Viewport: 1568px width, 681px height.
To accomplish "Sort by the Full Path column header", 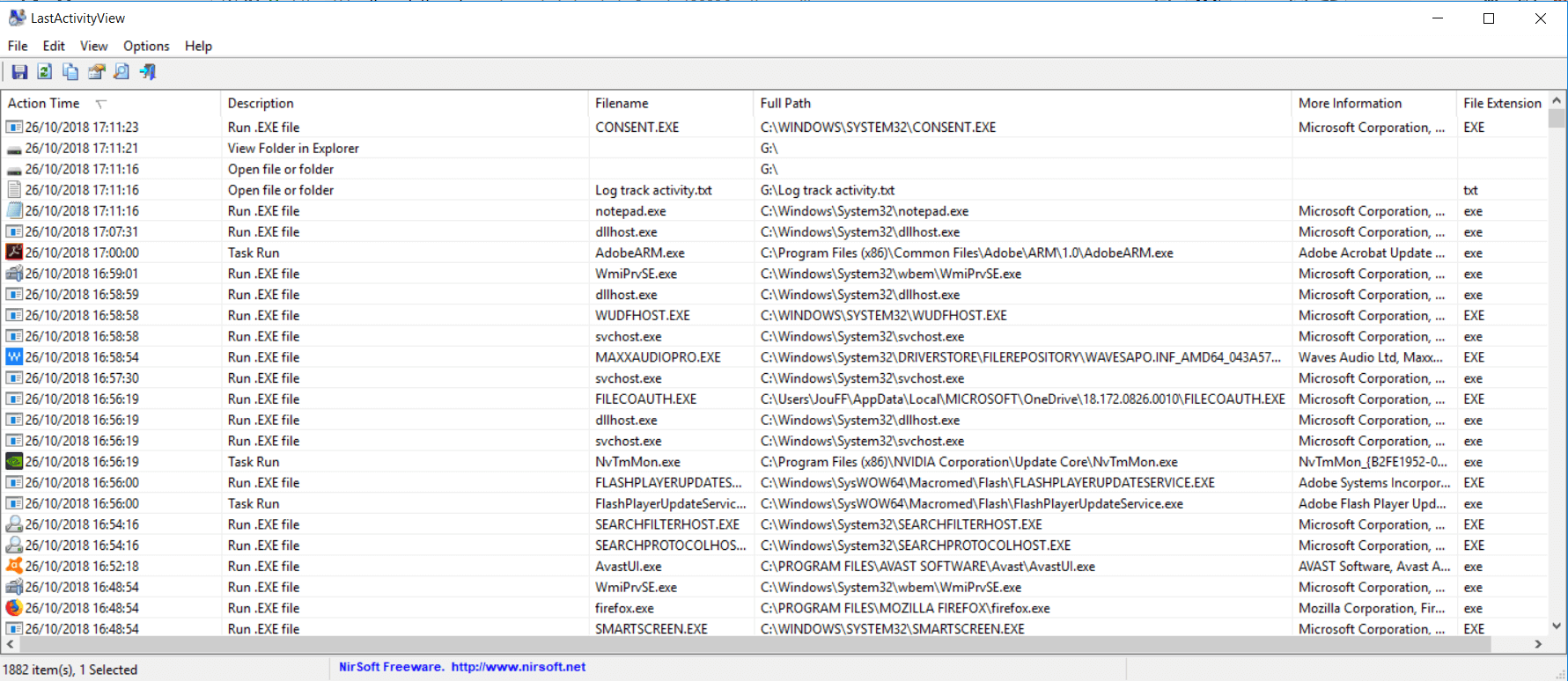I will (x=1023, y=103).
